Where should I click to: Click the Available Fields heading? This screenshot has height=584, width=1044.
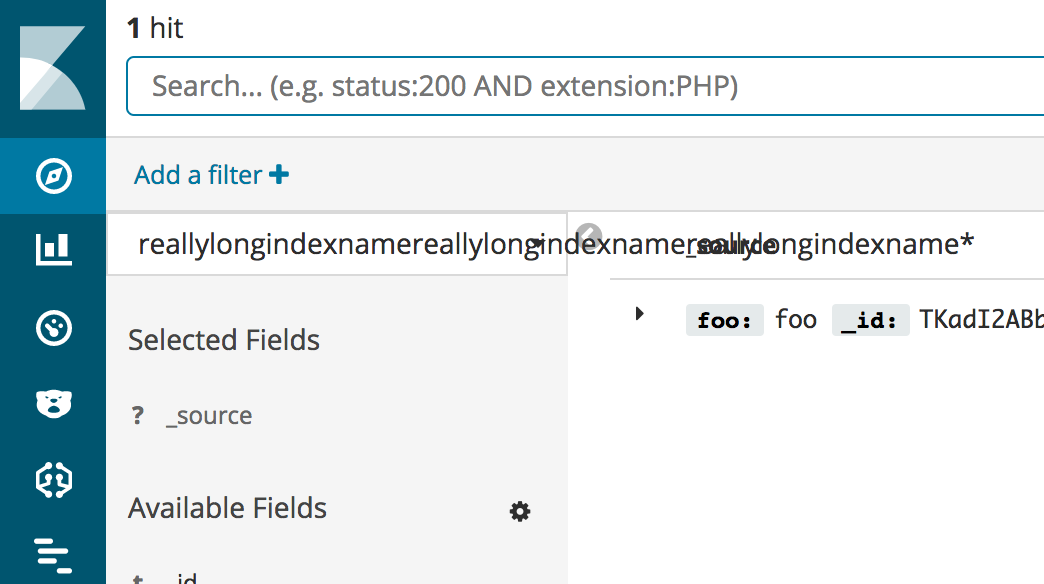(x=227, y=508)
